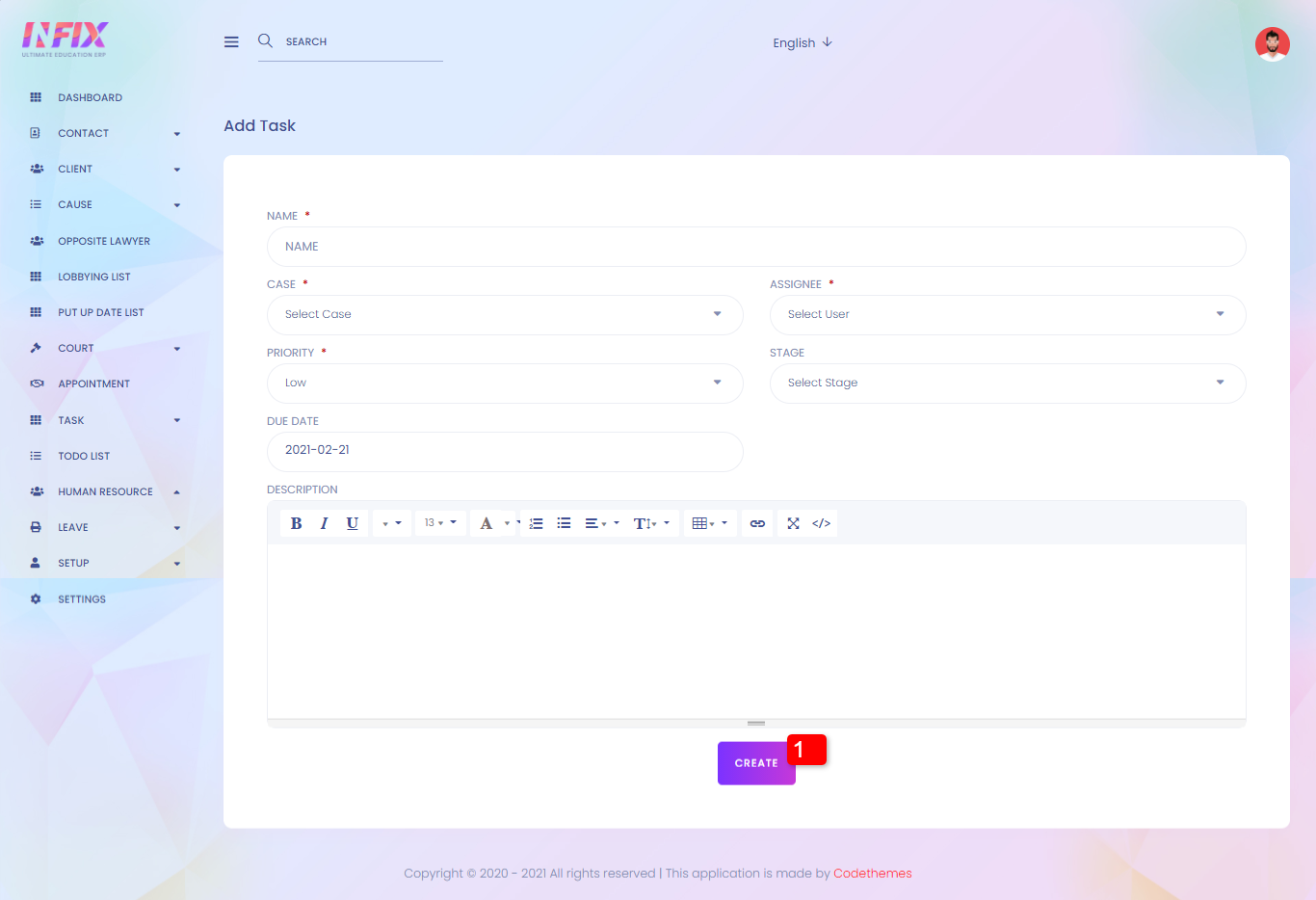Open code view in the editor
The width and height of the screenshot is (1316, 900).
click(x=821, y=523)
